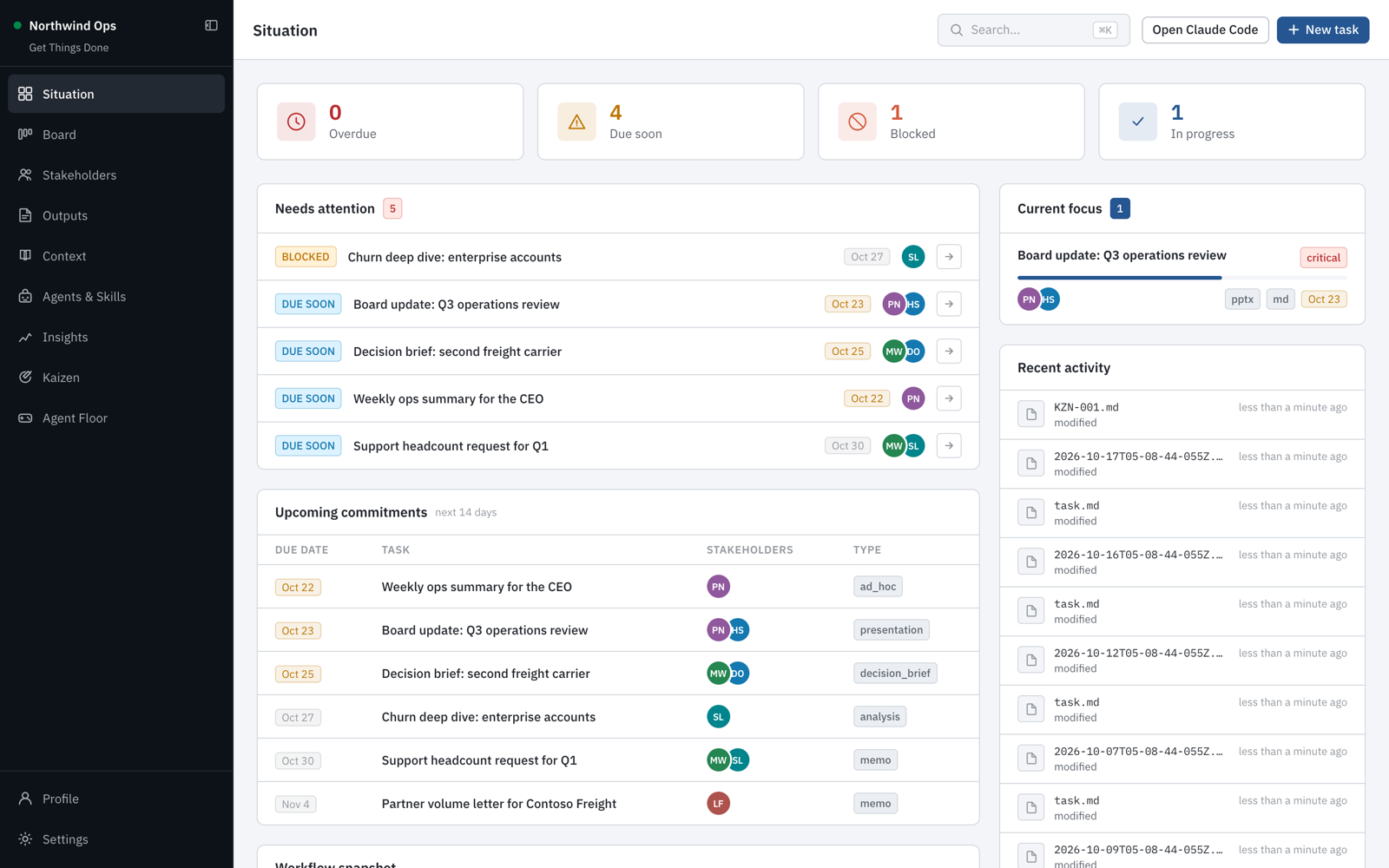The height and width of the screenshot is (868, 1389).
Task: Select the presentation type tag
Action: pos(892,630)
